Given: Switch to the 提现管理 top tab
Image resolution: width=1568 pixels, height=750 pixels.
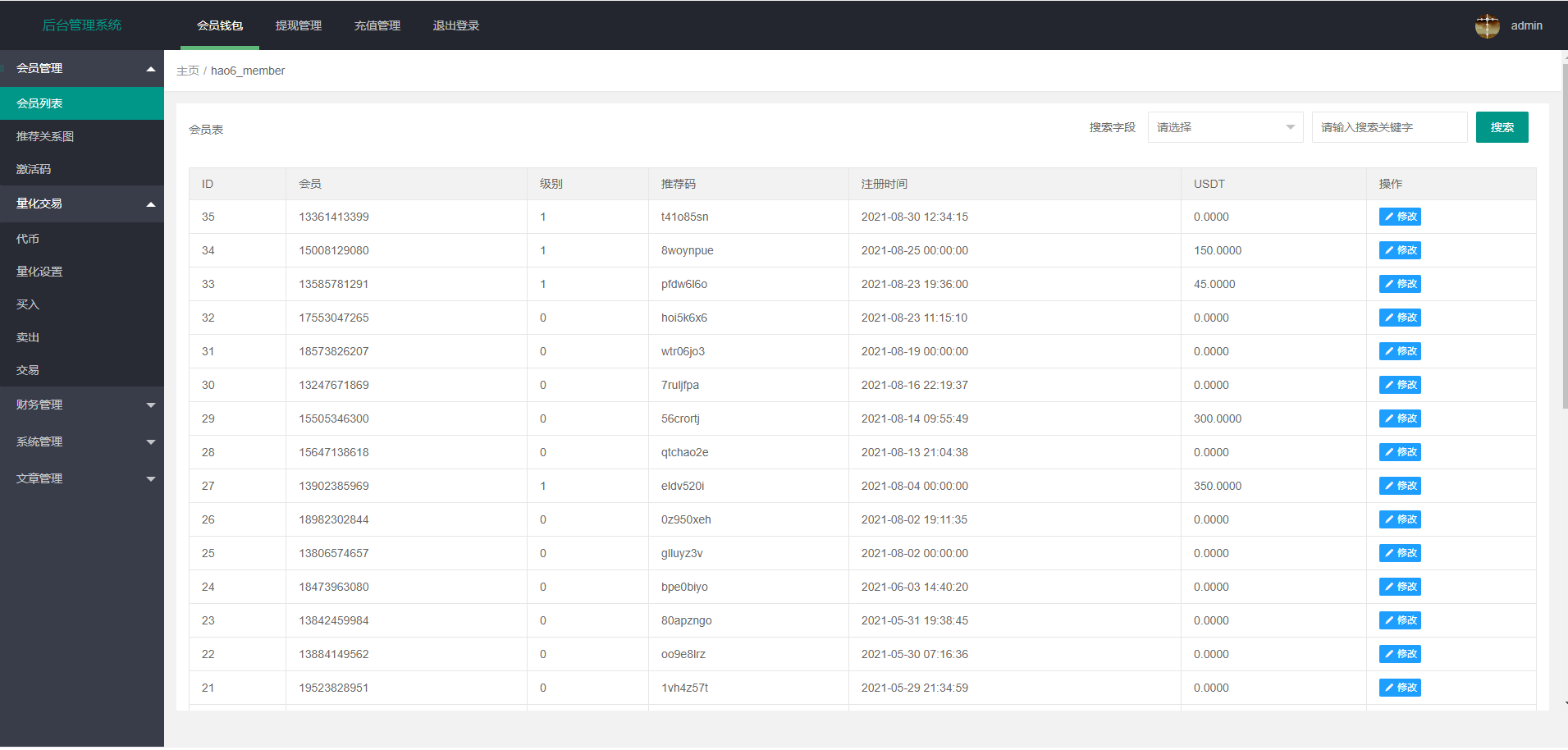Looking at the screenshot, I should (298, 25).
